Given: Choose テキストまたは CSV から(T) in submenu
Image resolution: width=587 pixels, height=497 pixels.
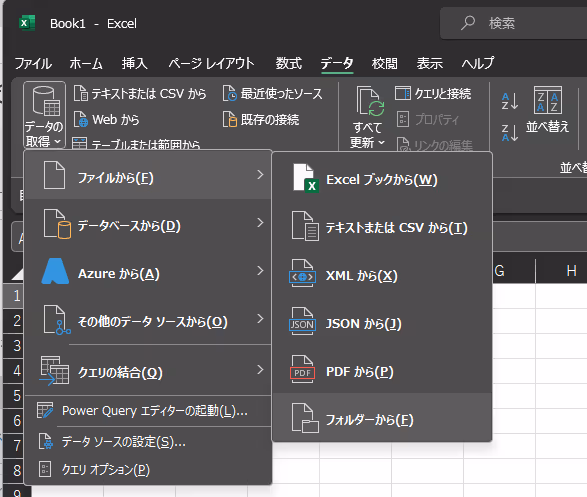Looking at the screenshot, I should click(382, 227).
